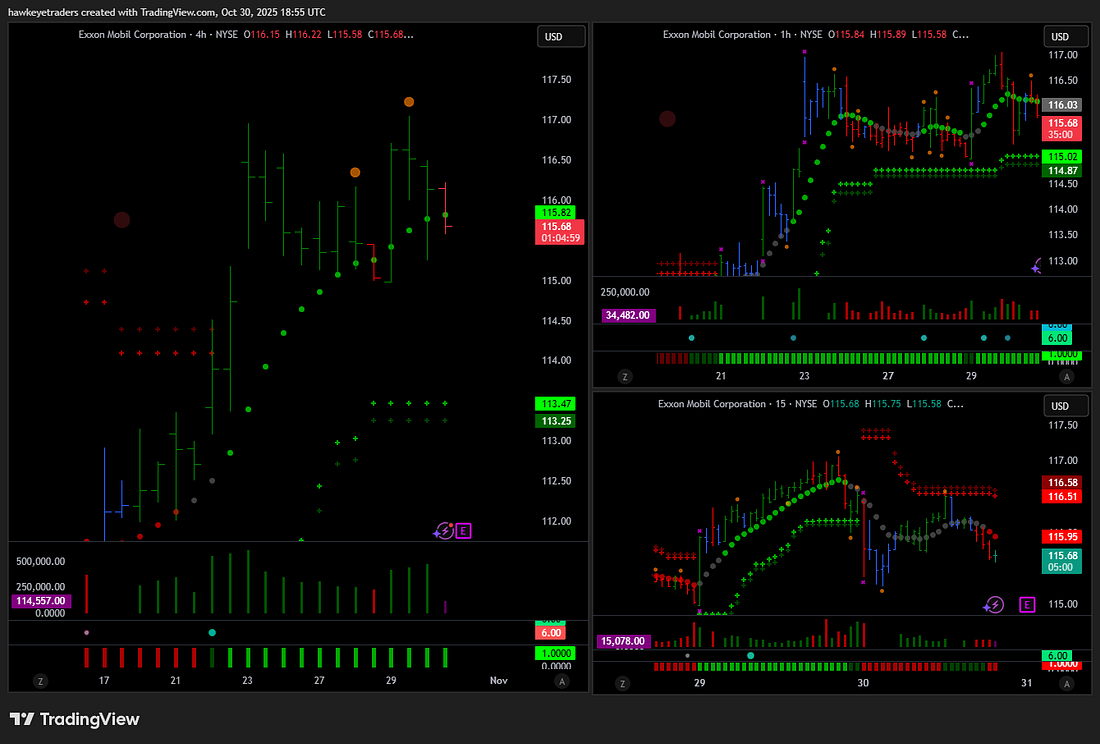Screen dimensions: 1100x744
Task: Open the earnings E marker on the 4h chart
Action: coord(463,531)
